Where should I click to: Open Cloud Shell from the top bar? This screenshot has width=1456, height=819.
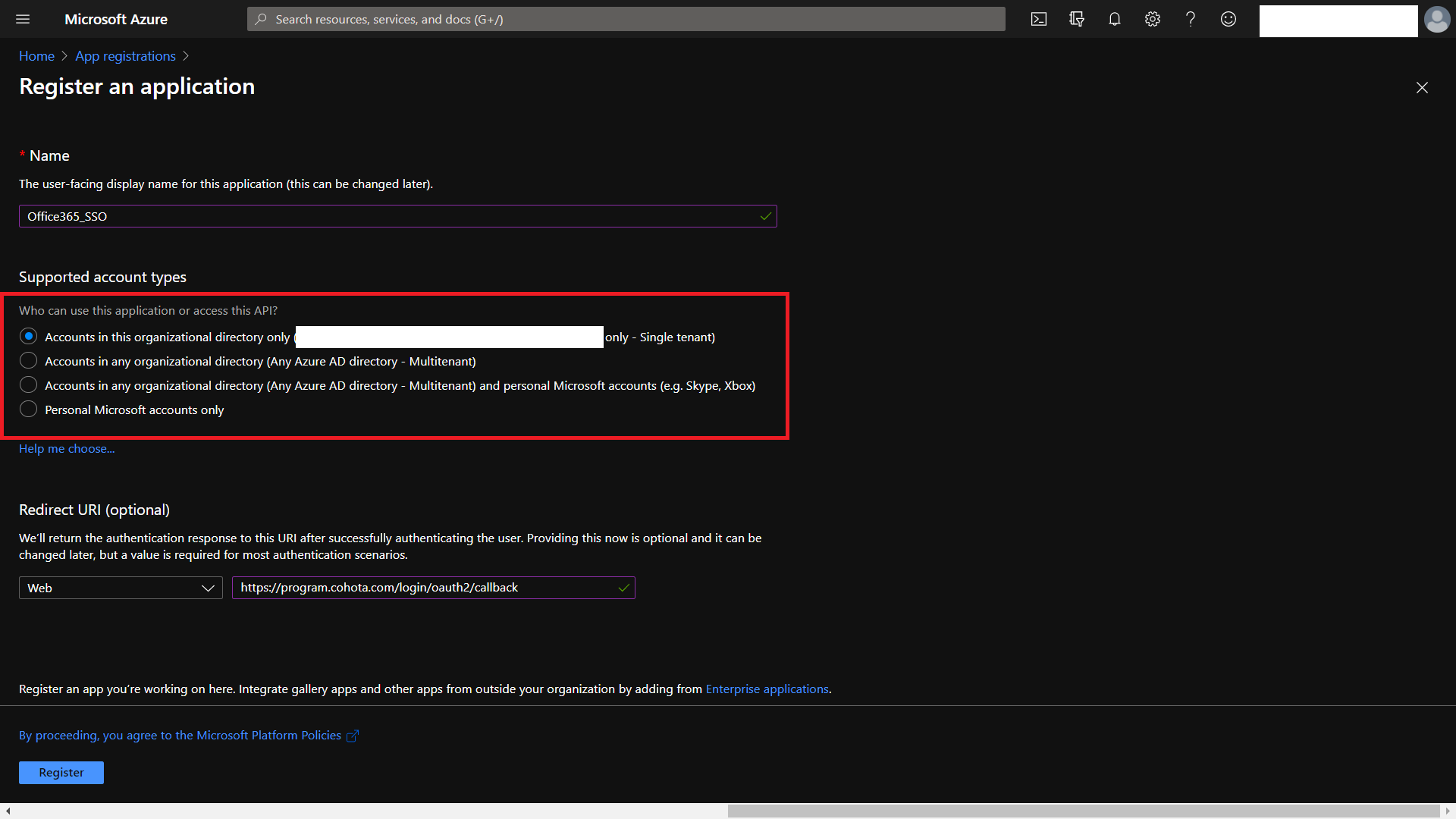(x=1039, y=19)
